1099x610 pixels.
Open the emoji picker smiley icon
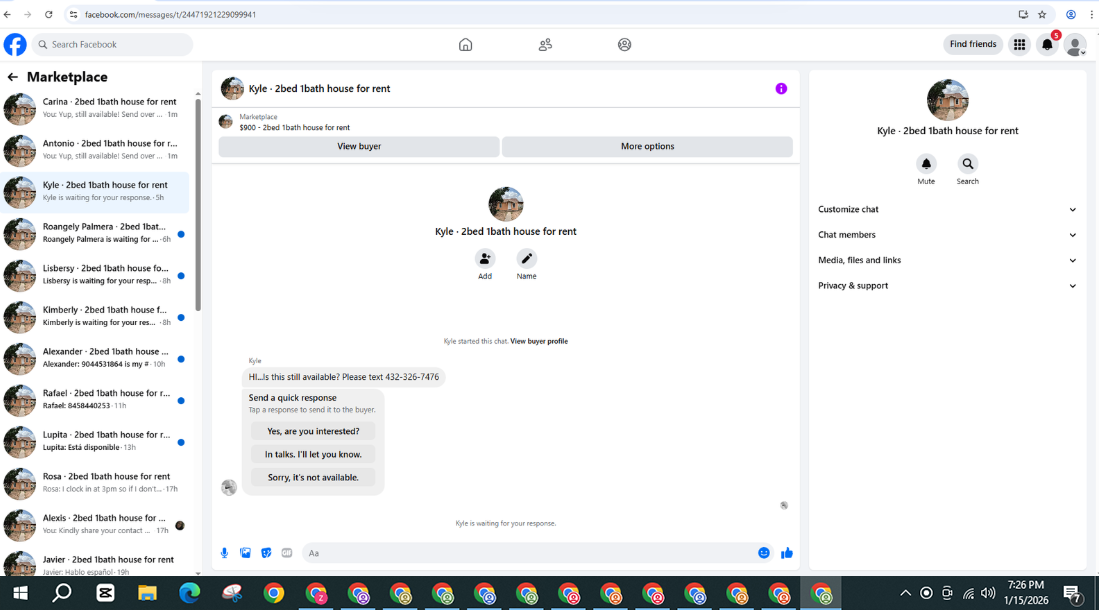(x=763, y=553)
